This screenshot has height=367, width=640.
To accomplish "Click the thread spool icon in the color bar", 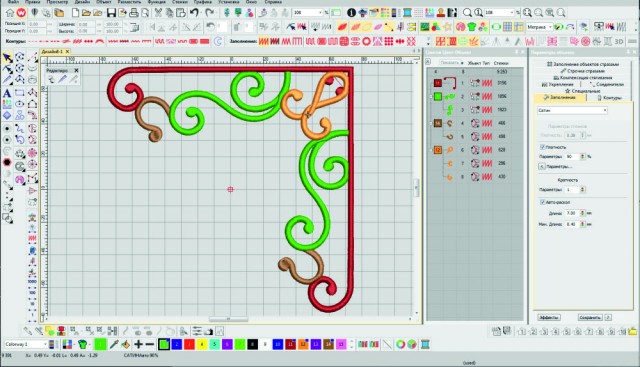I will [x=425, y=345].
